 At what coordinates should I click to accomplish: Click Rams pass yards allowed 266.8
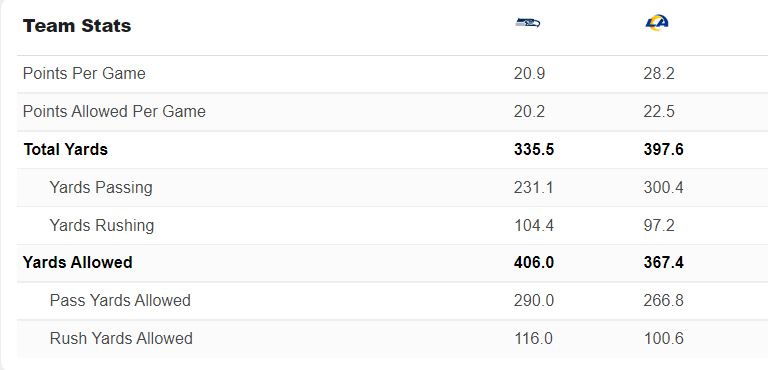pyautogui.click(x=663, y=301)
